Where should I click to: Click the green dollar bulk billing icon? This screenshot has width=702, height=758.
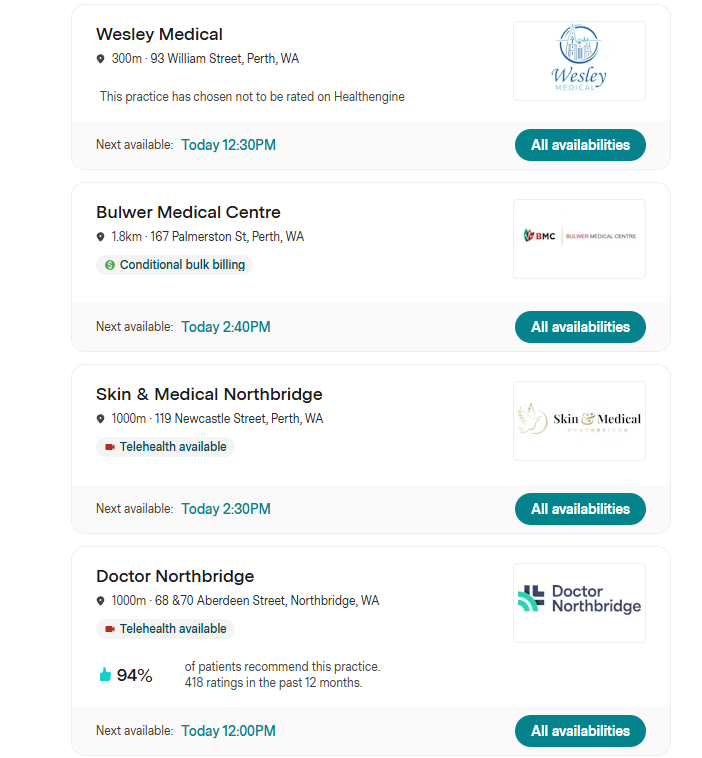pos(110,265)
